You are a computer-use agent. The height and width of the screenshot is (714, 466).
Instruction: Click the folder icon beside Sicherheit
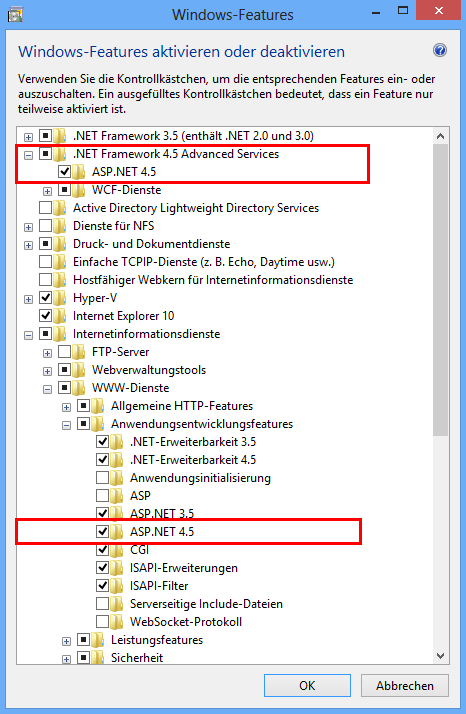click(x=97, y=658)
